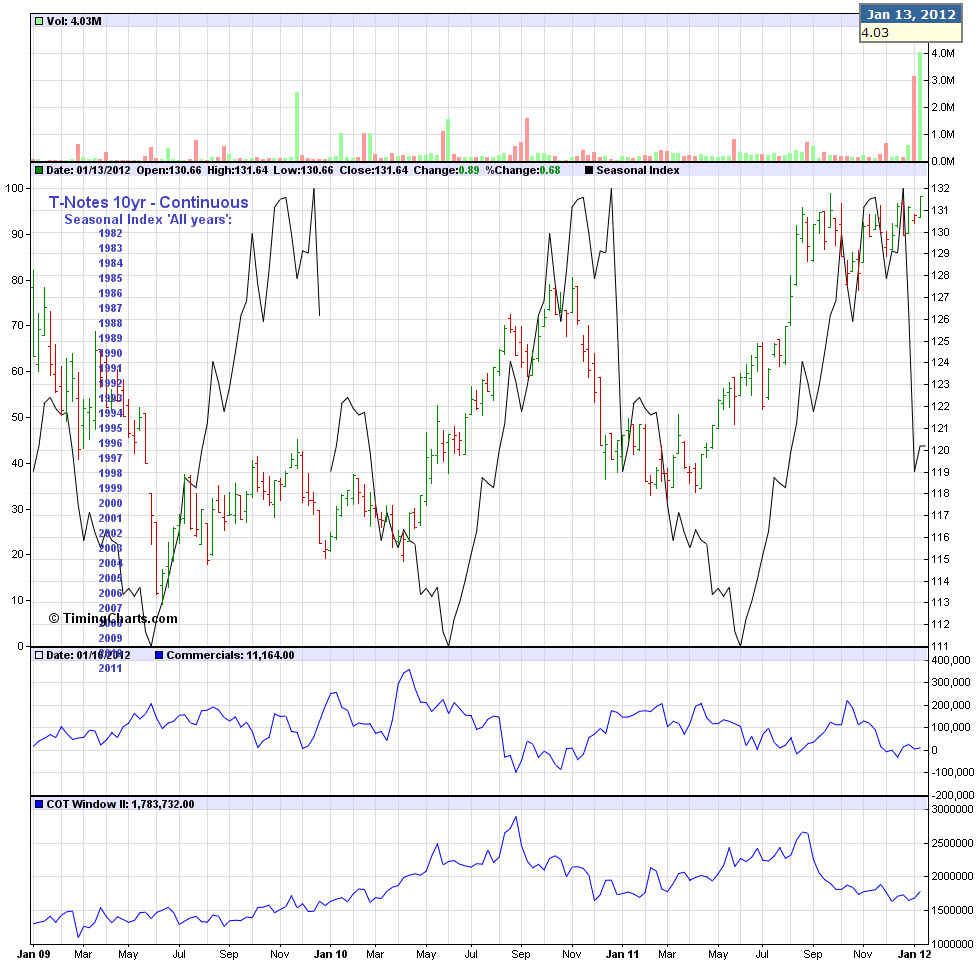Select the Seasonal Index 'All years' label
This screenshot has width=976, height=968.
click(148, 219)
